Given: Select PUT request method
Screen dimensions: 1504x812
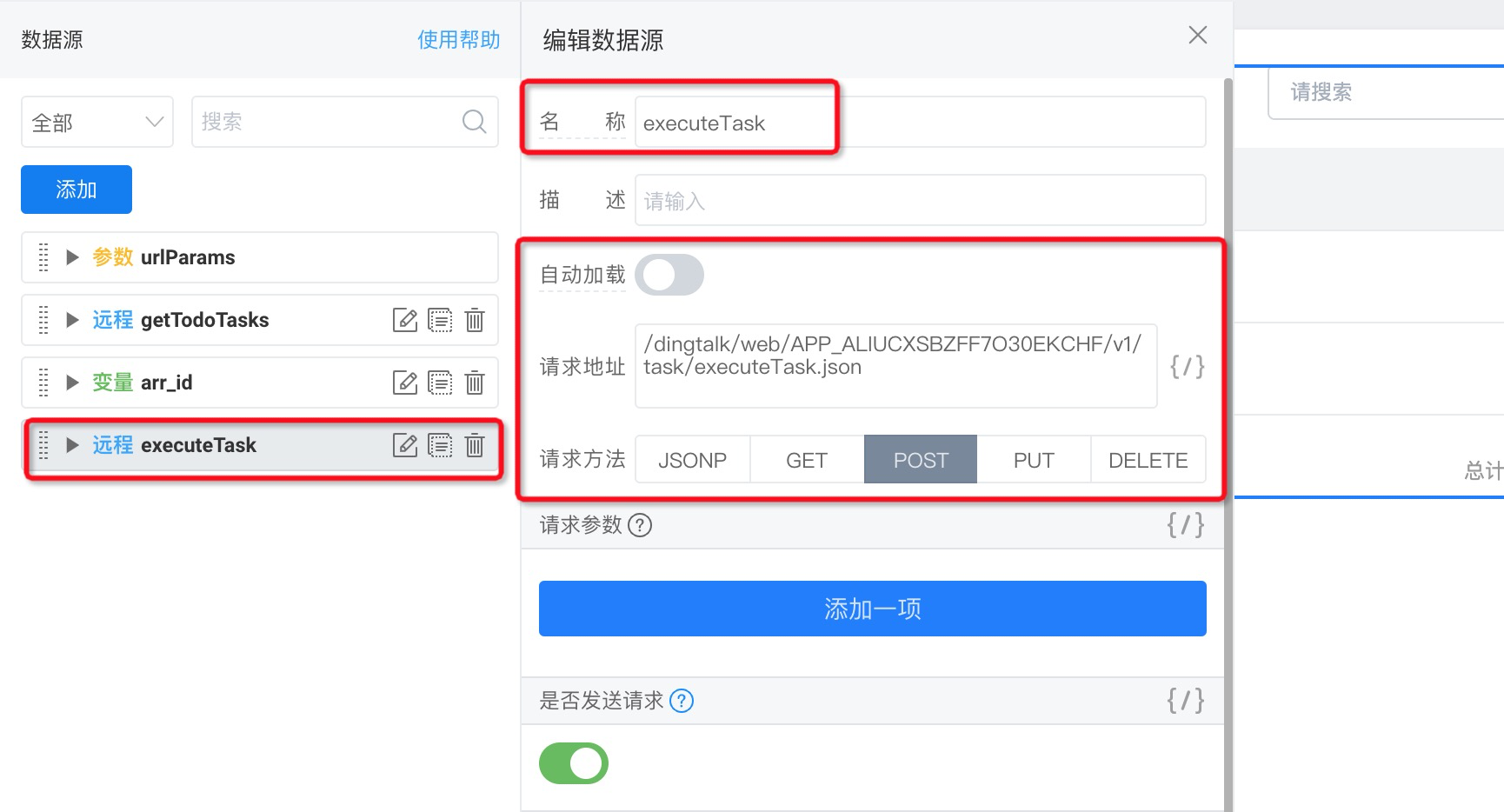Looking at the screenshot, I should coord(1034,460).
